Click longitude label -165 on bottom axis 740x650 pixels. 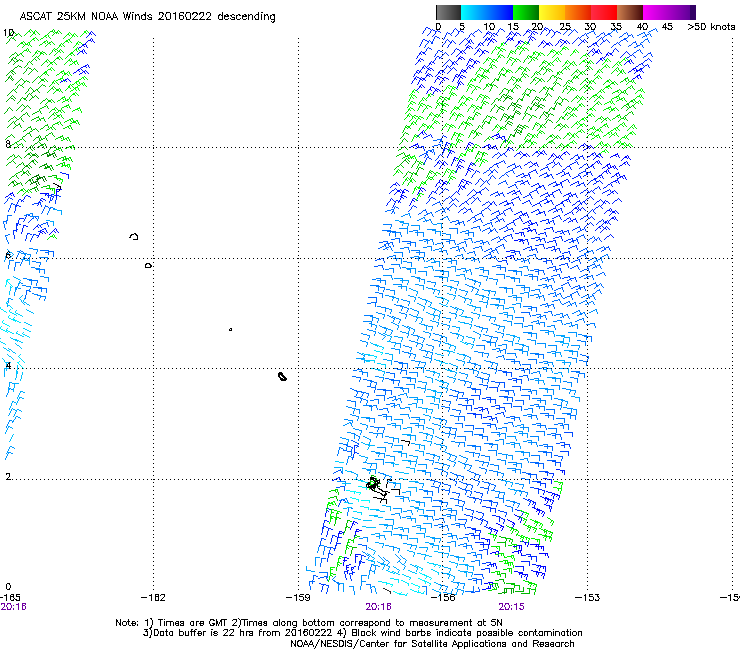tap(10, 598)
